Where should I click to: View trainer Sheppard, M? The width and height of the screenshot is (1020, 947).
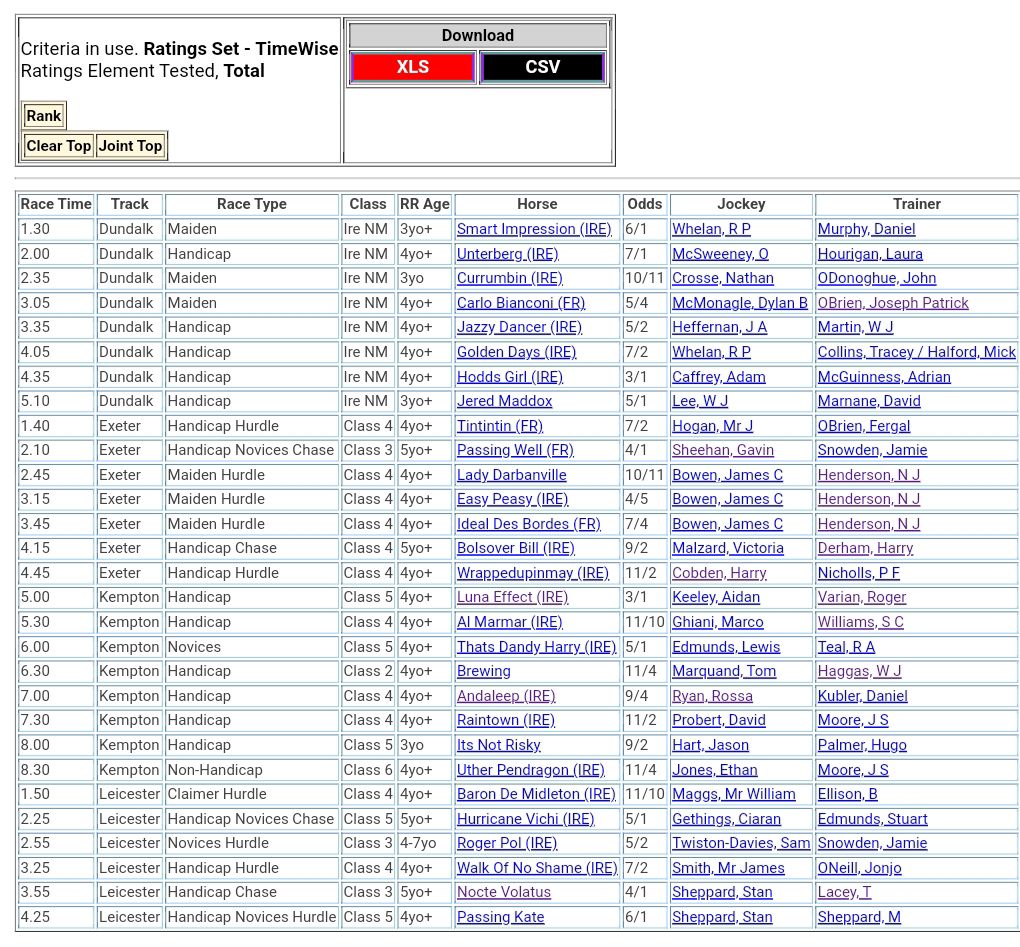858,917
